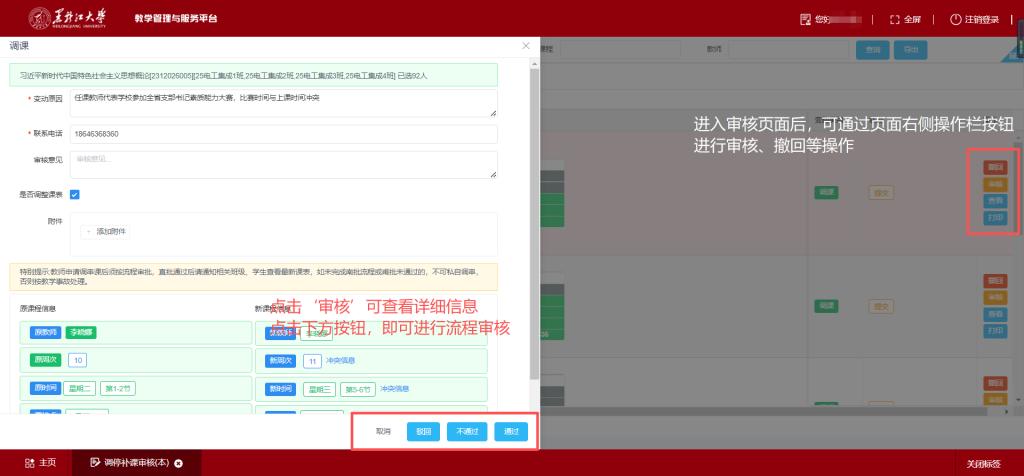This screenshot has height=476, width=1024.
Task: Close the 调课 dialog with the X
Action: pyautogui.click(x=526, y=46)
